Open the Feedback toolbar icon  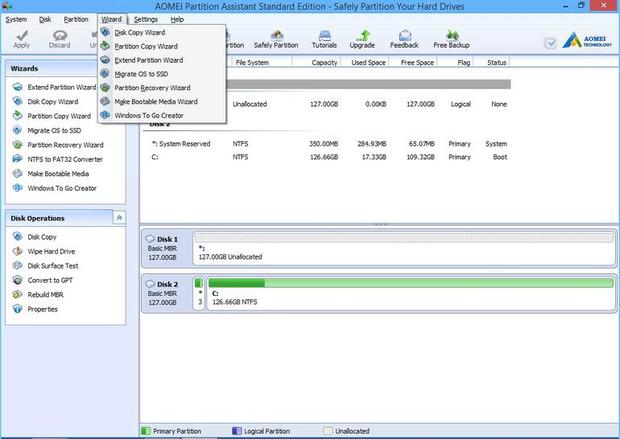404,38
